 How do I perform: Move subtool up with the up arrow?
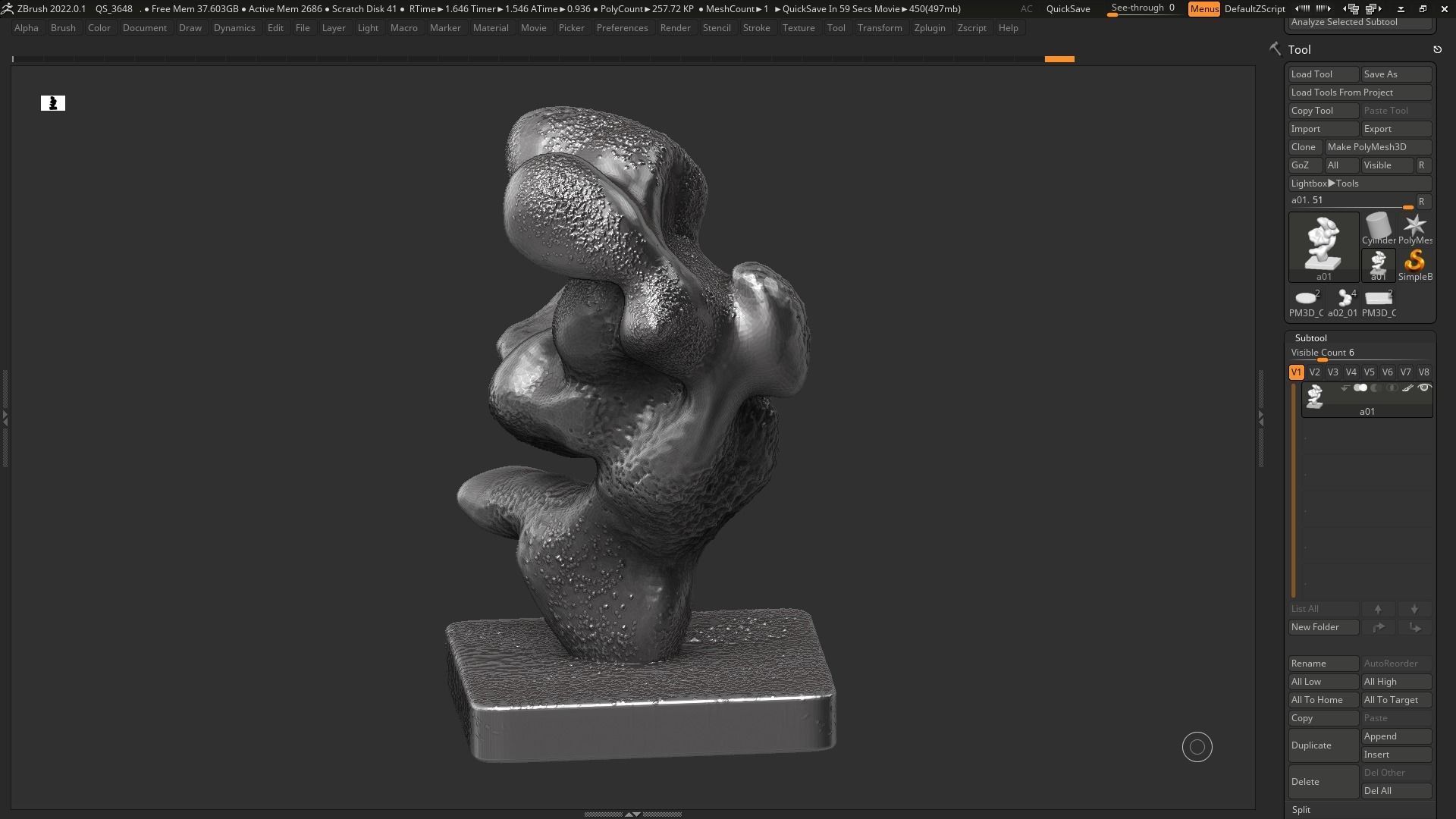coord(1378,609)
